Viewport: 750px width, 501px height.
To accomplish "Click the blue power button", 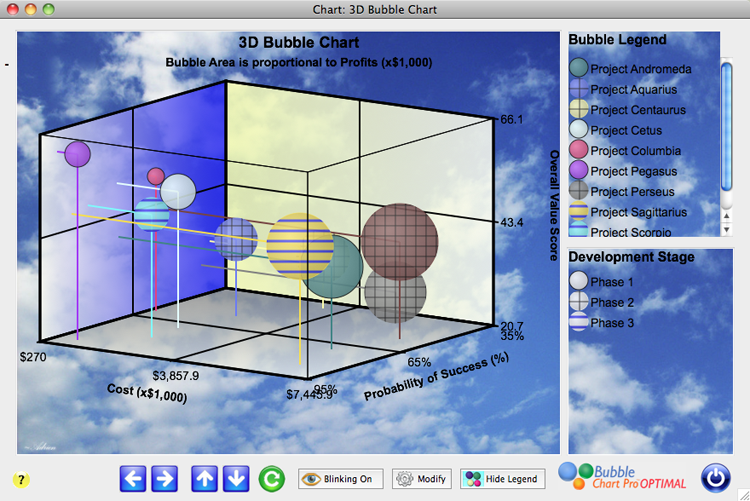I will tap(715, 477).
